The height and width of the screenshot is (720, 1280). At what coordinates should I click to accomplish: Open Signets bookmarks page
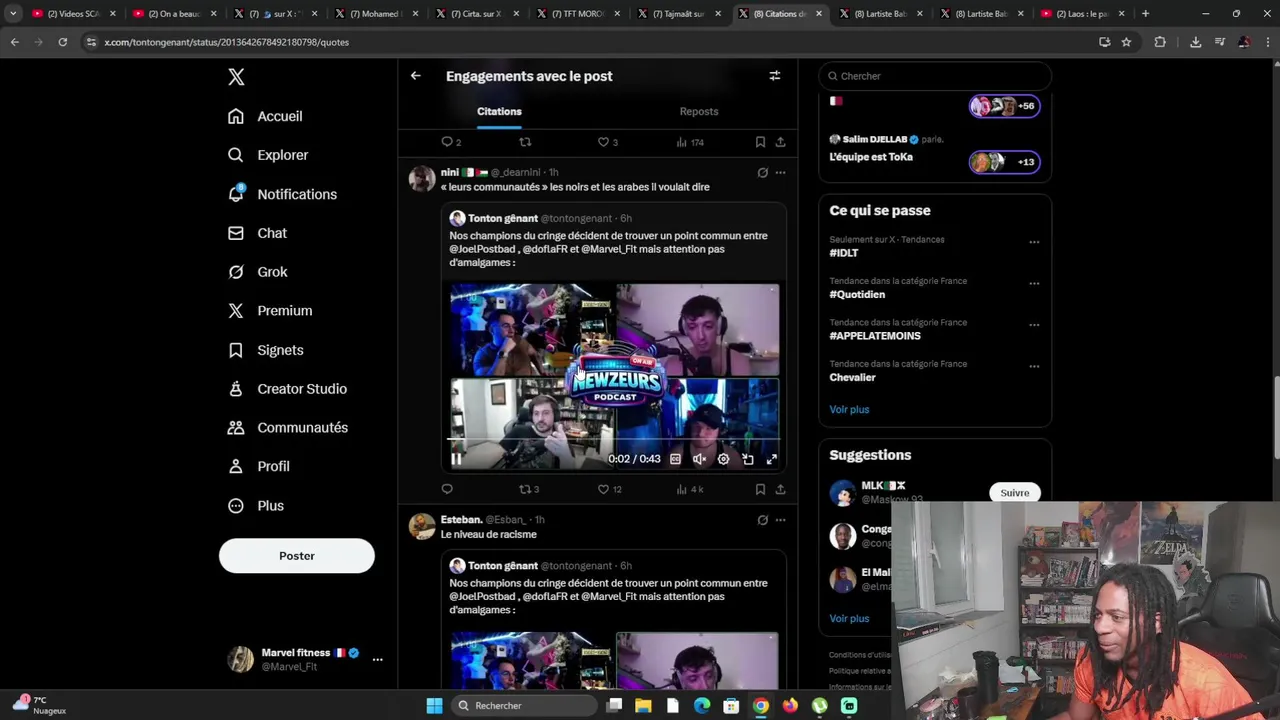[x=266, y=350]
